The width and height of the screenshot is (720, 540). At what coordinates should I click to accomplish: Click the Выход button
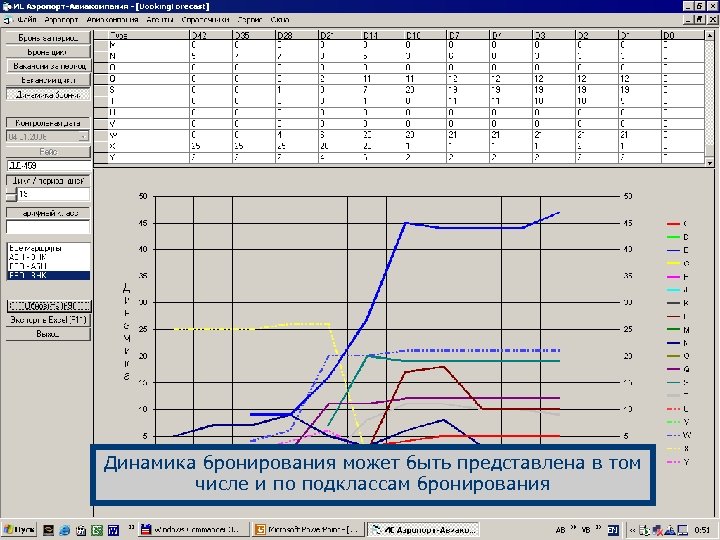(x=48, y=334)
